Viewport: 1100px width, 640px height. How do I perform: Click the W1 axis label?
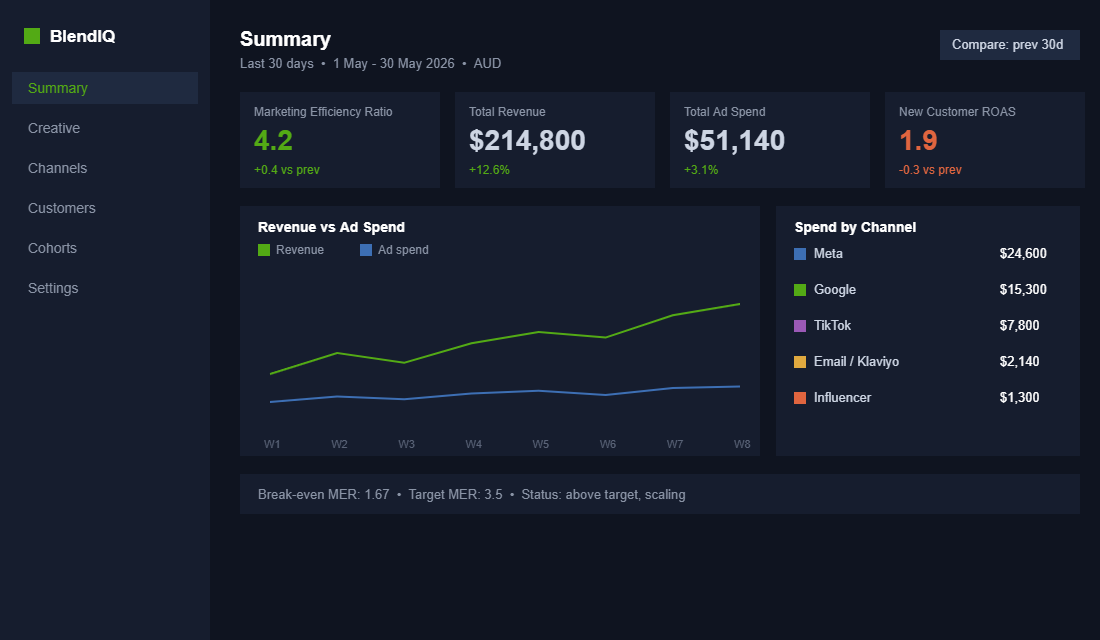271,444
